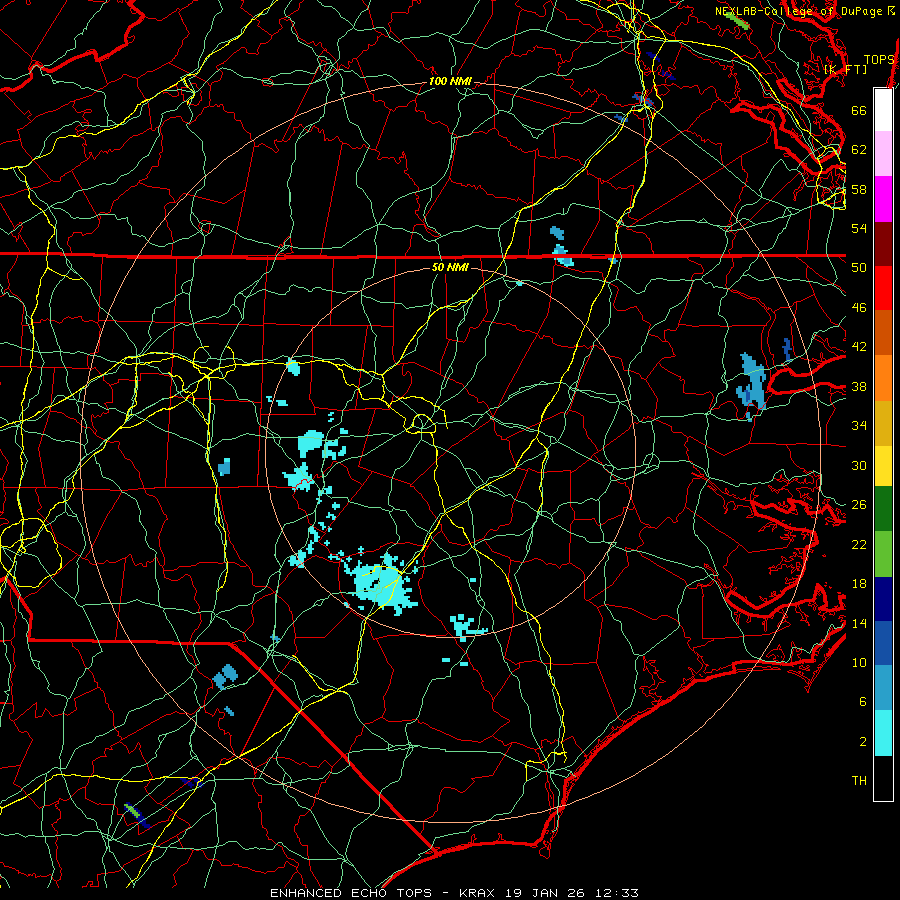Image resolution: width=900 pixels, height=900 pixels.
Task: Click the "KRAX" station identifier
Action: [479, 893]
